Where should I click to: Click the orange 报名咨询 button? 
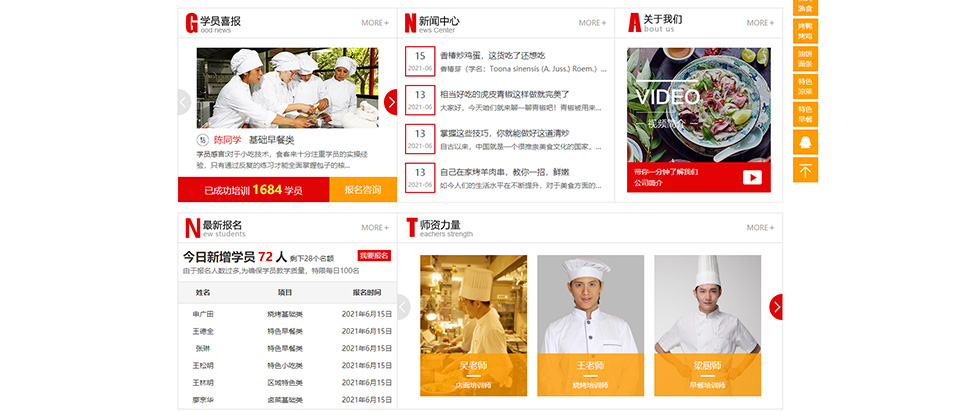362,189
